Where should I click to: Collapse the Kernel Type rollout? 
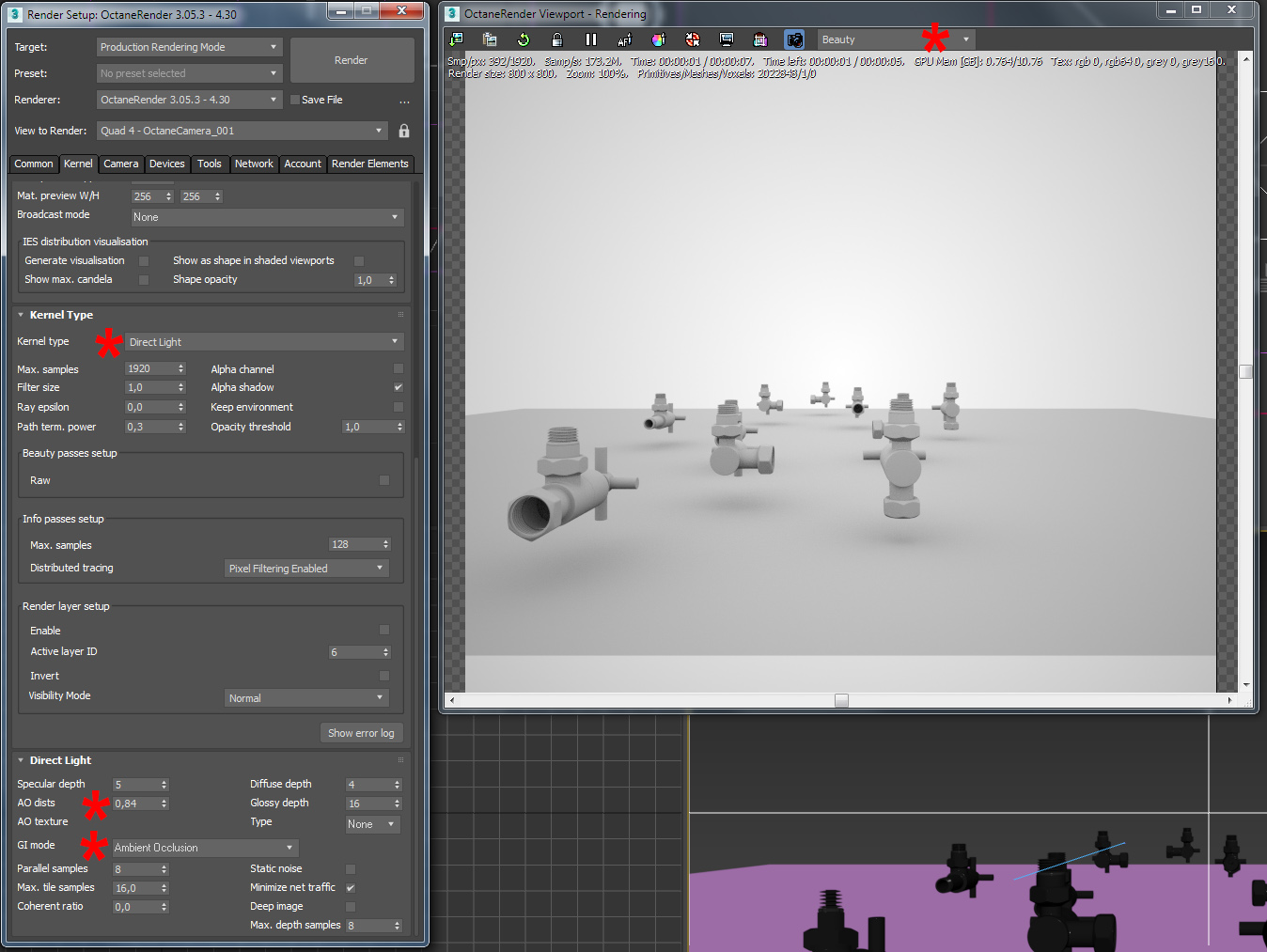click(x=21, y=315)
